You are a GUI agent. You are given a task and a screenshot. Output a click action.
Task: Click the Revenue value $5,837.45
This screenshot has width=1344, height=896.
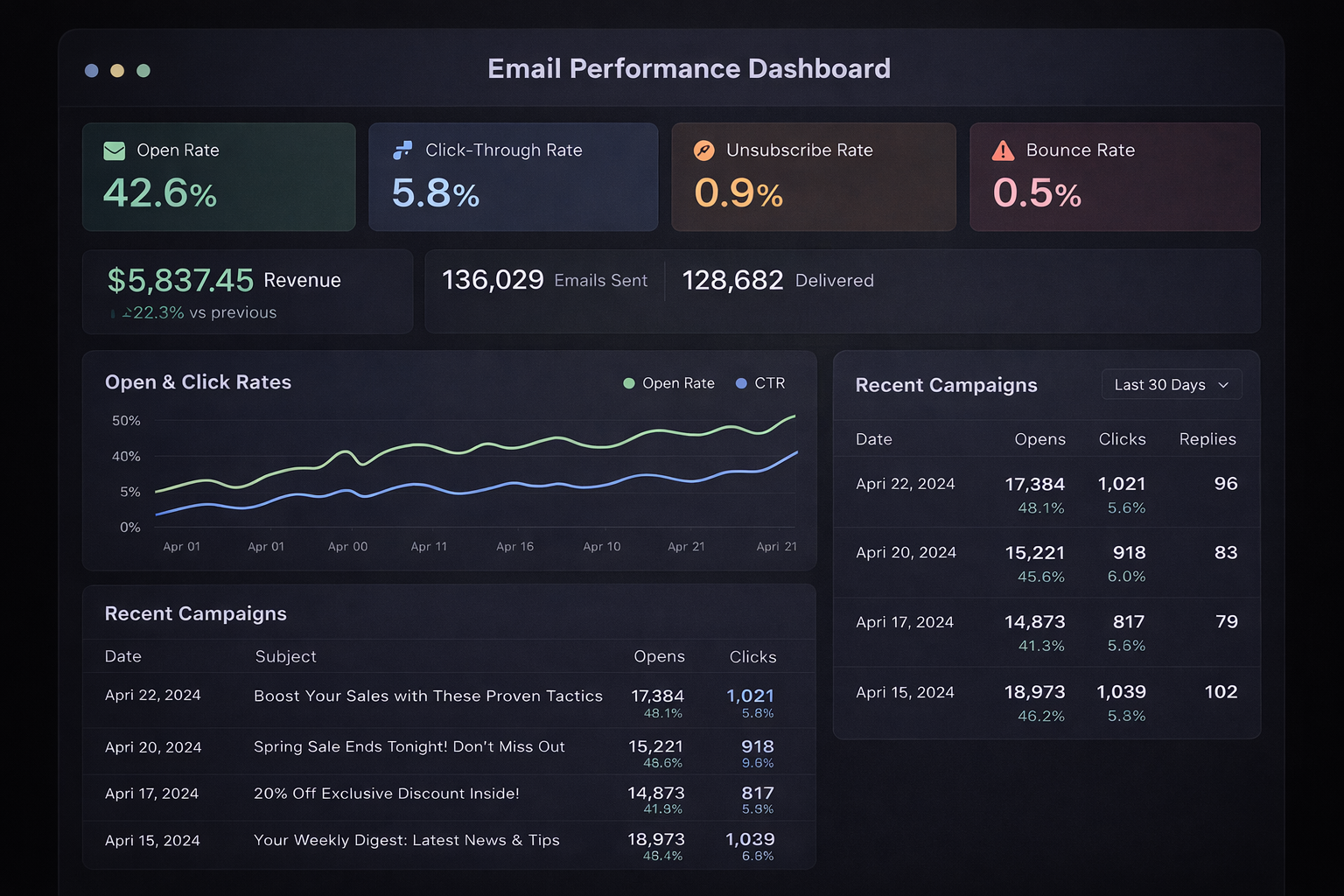[x=179, y=280]
